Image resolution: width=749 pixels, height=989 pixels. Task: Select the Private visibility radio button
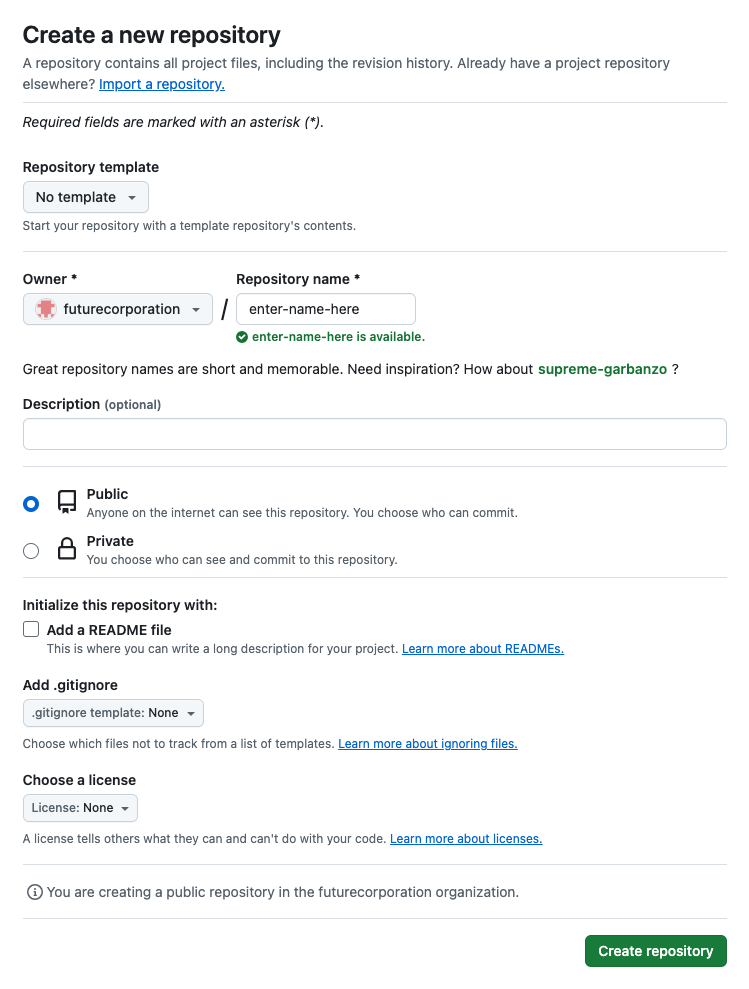[x=31, y=550]
